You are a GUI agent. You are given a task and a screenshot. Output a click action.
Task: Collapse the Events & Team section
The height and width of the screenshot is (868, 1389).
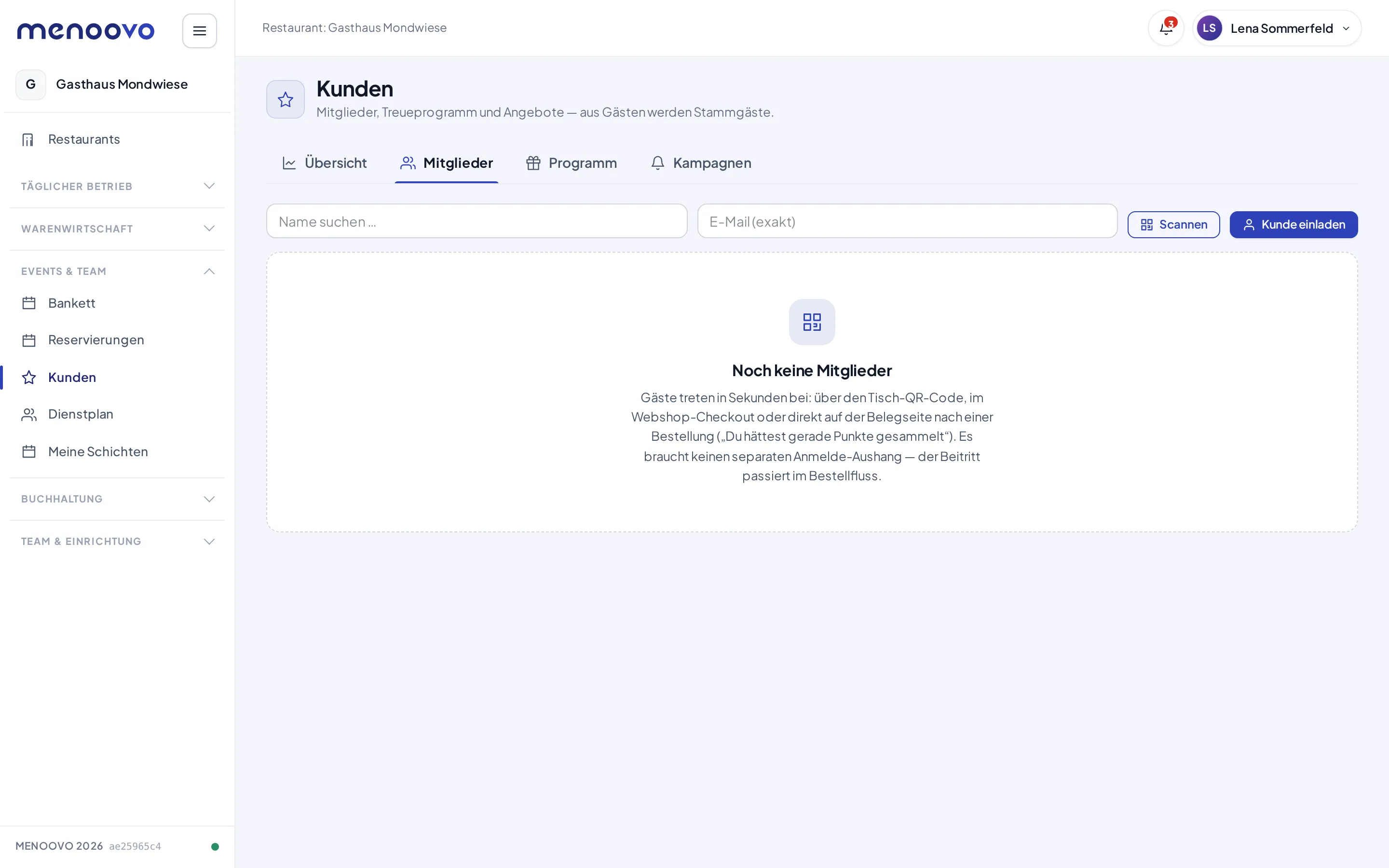click(x=117, y=271)
